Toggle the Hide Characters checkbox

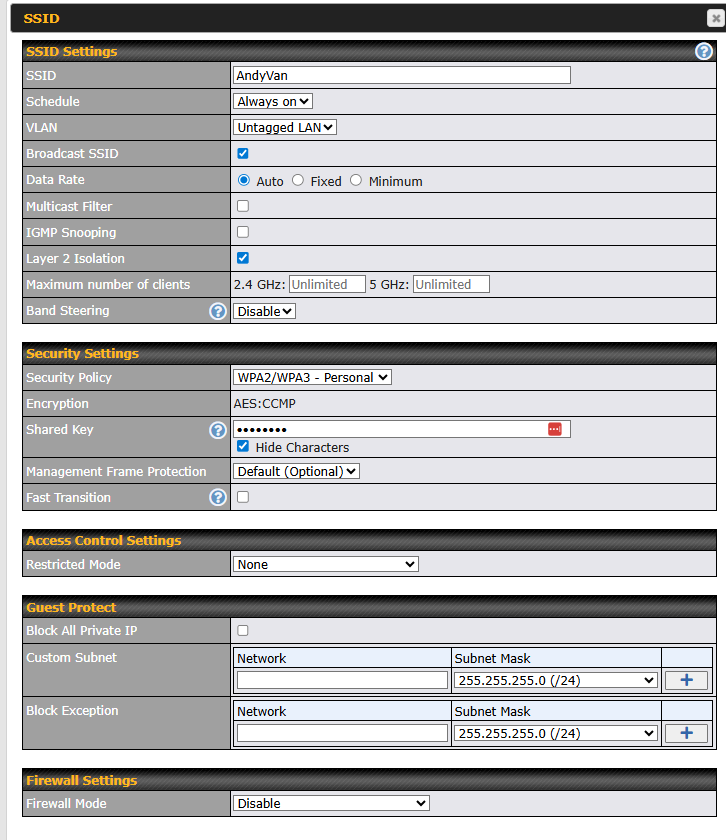click(x=242, y=447)
